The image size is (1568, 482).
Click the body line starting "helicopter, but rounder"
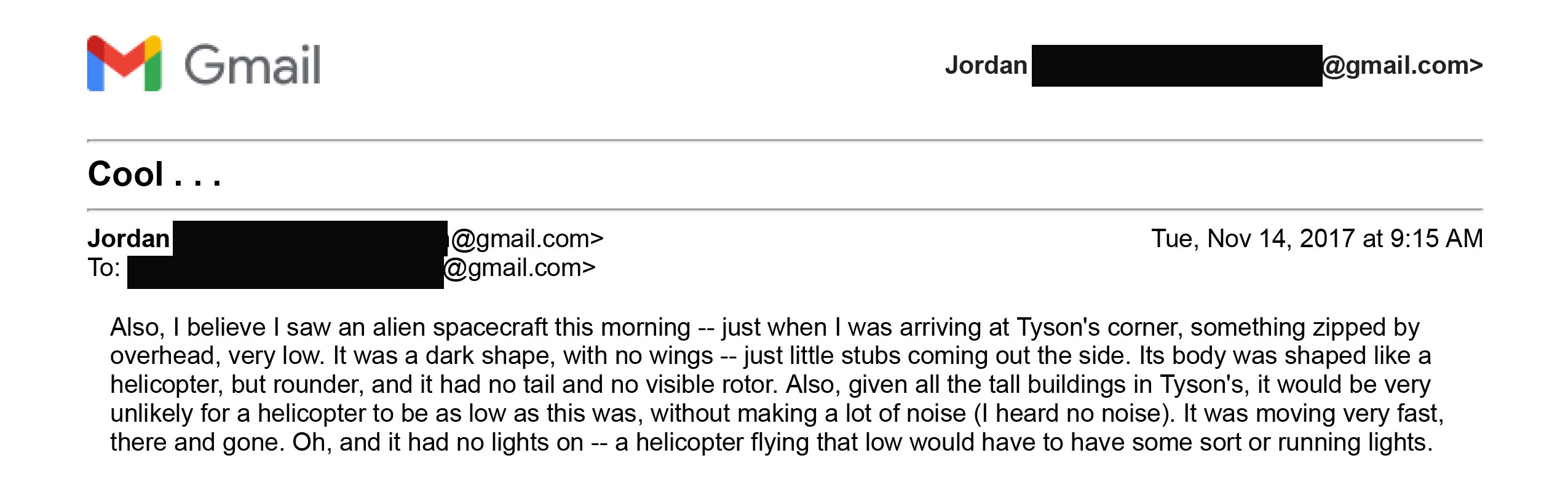770,385
